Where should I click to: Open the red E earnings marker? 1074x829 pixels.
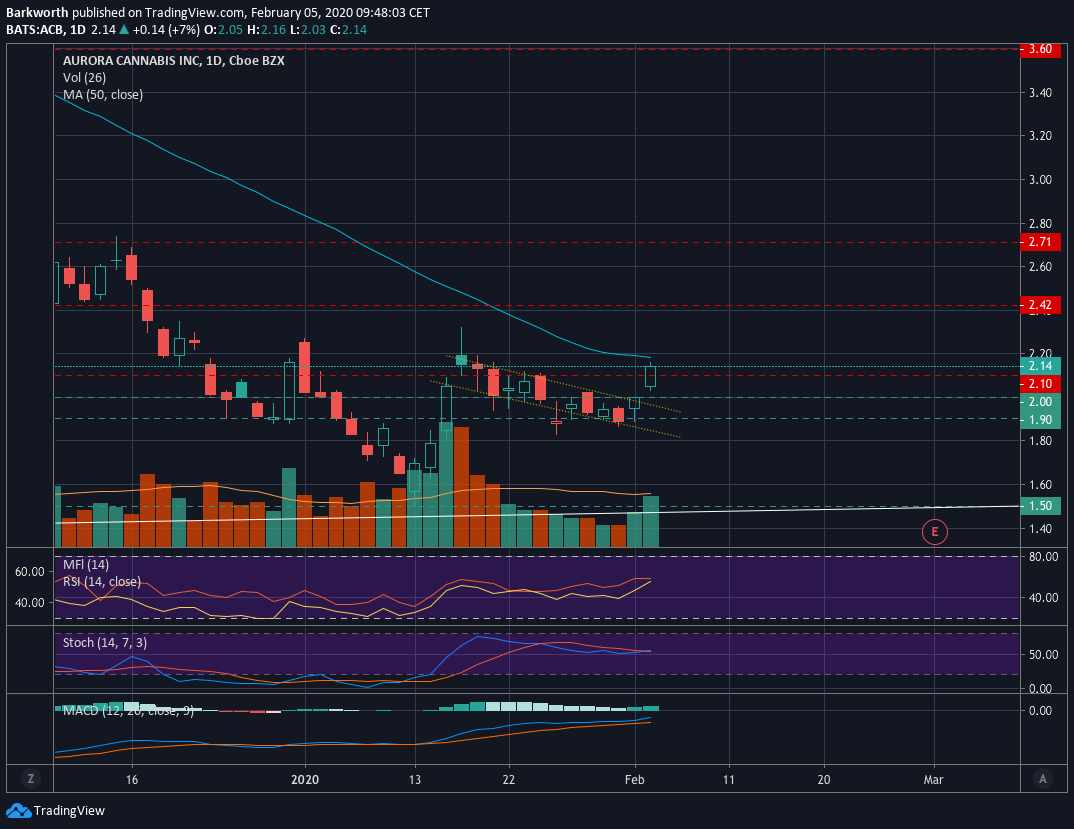click(x=934, y=532)
